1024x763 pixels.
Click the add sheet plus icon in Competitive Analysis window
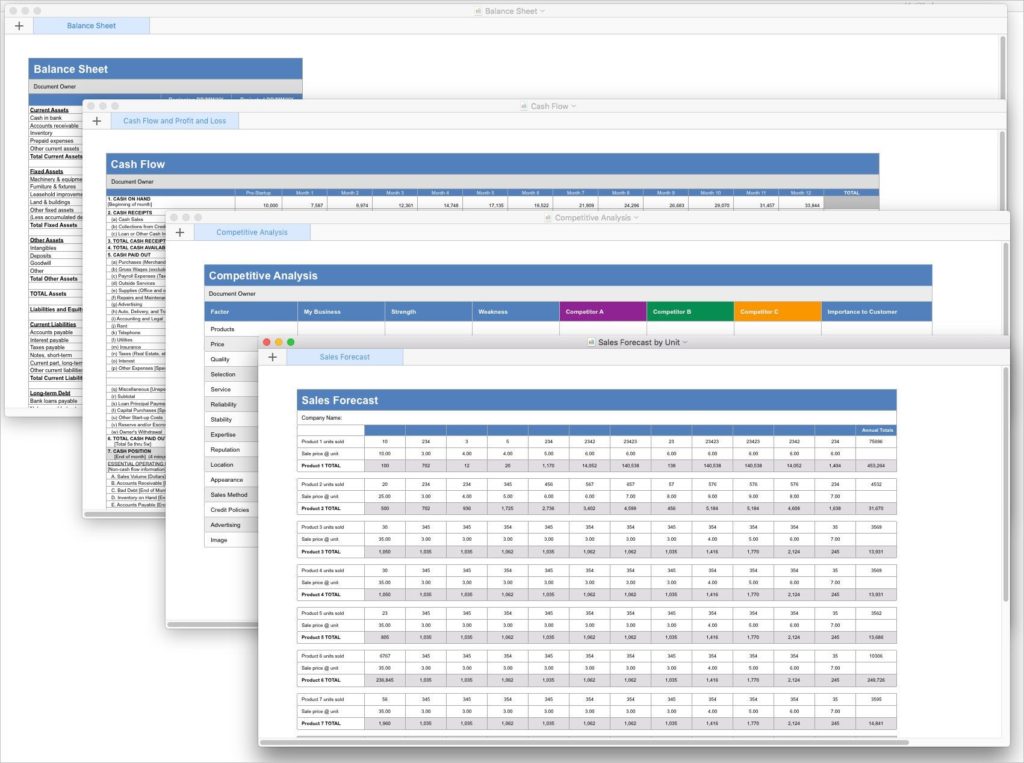(180, 231)
